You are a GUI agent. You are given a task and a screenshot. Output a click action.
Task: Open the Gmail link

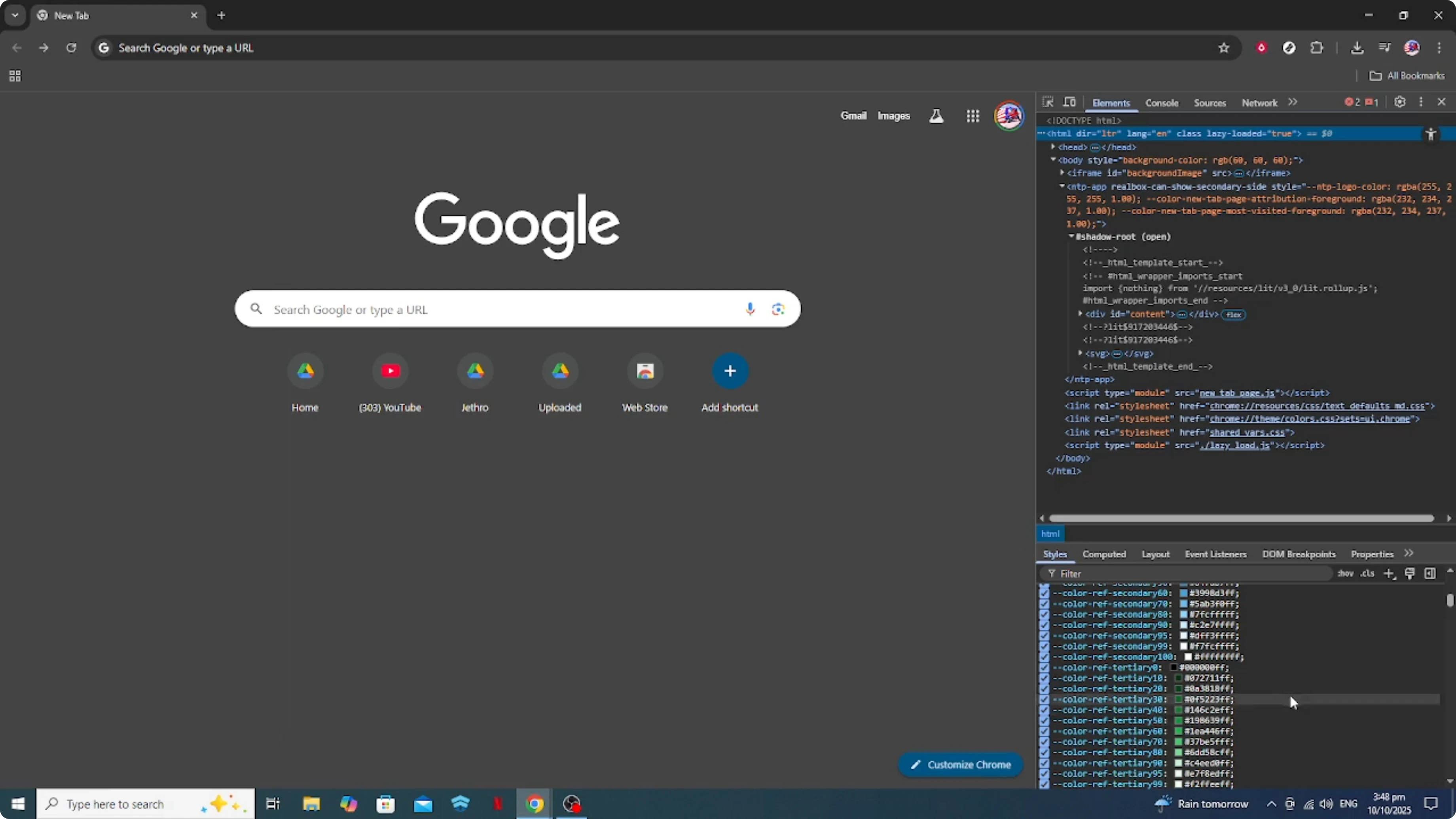coord(853,116)
